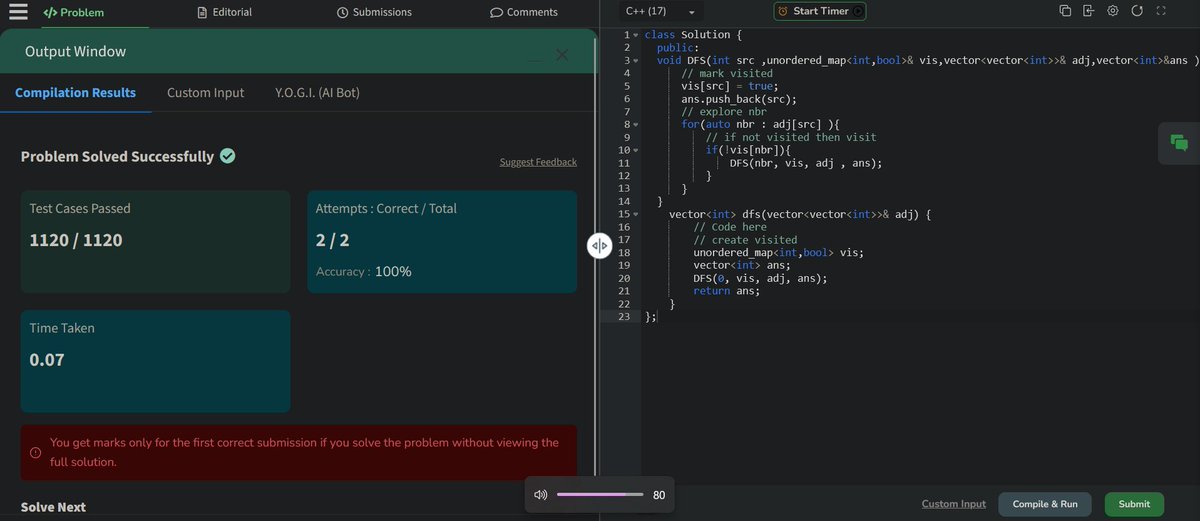Click line number 23 in the gutter
Image resolution: width=1200 pixels, height=521 pixels.
point(625,316)
